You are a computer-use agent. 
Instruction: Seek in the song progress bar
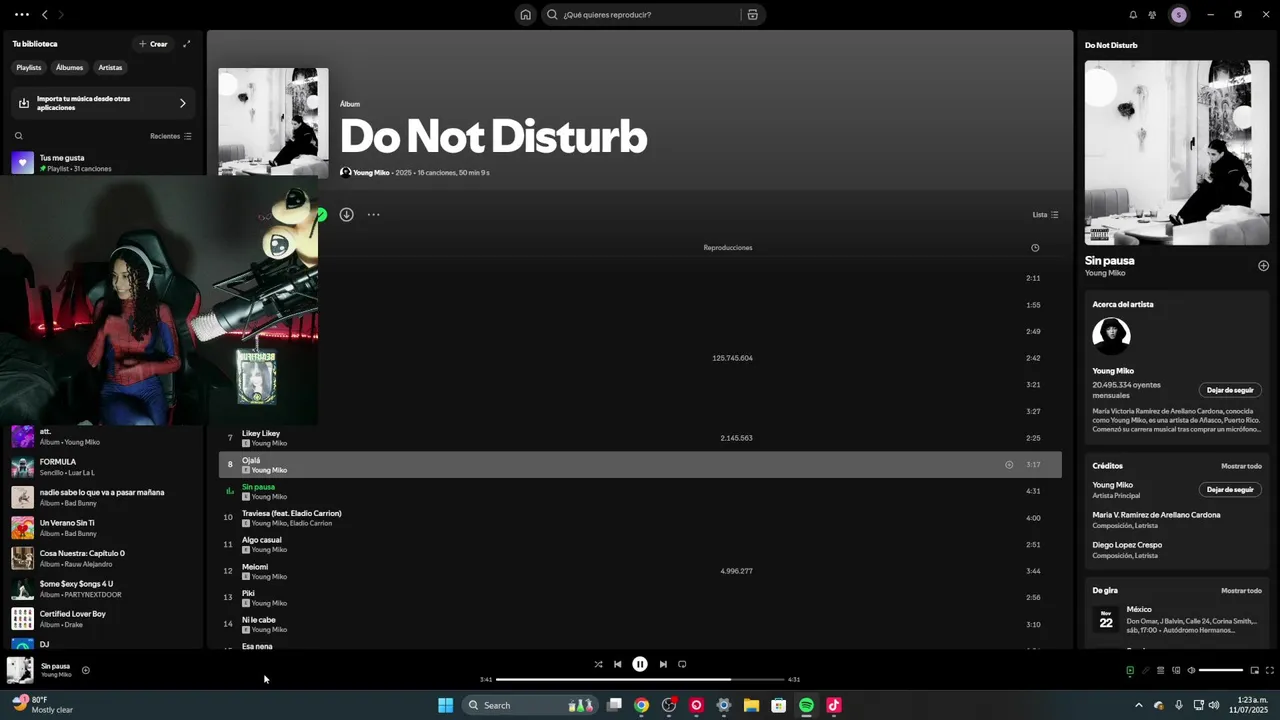click(640, 679)
